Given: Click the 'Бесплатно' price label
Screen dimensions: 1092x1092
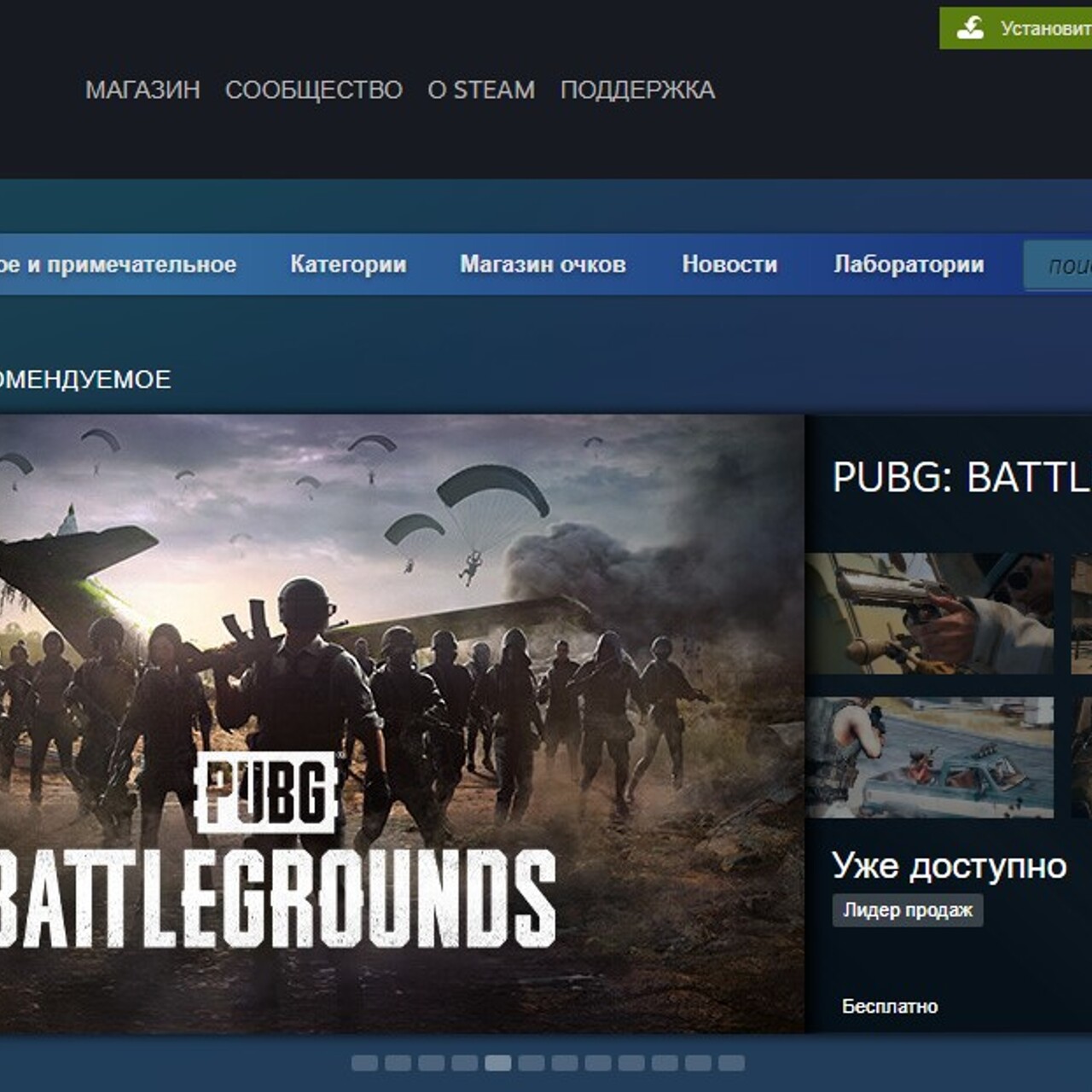Looking at the screenshot, I should click(x=890, y=1007).
